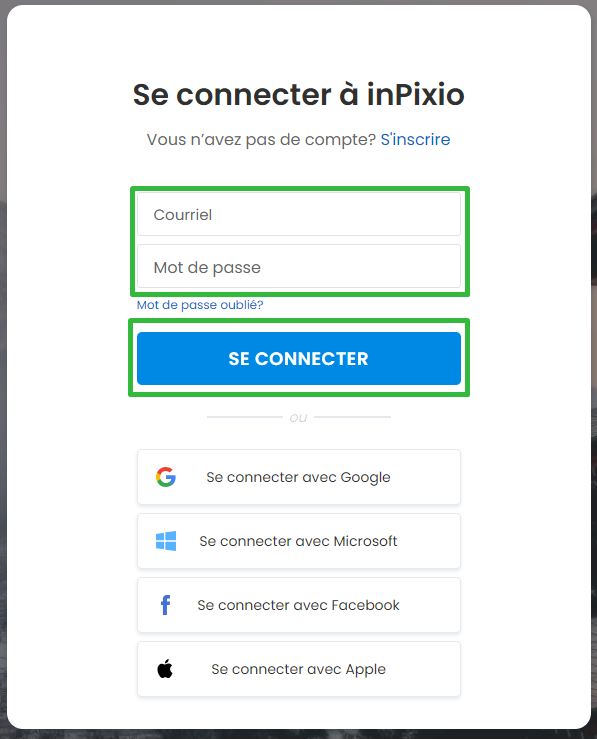Choose Se connecter avec Facebook
Image resolution: width=597 pixels, height=739 pixels.
(299, 605)
